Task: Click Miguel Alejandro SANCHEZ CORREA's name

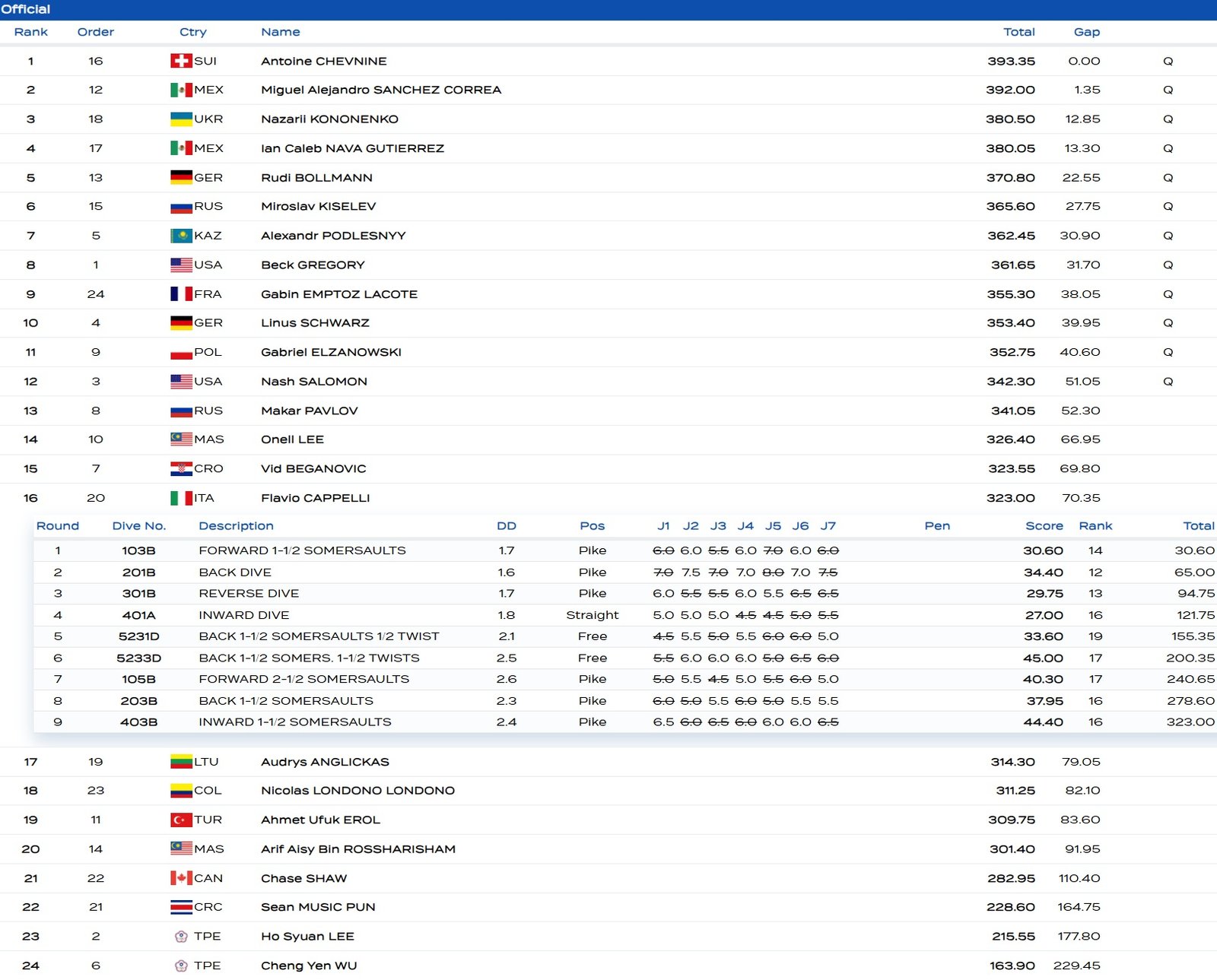Action: 381,90
